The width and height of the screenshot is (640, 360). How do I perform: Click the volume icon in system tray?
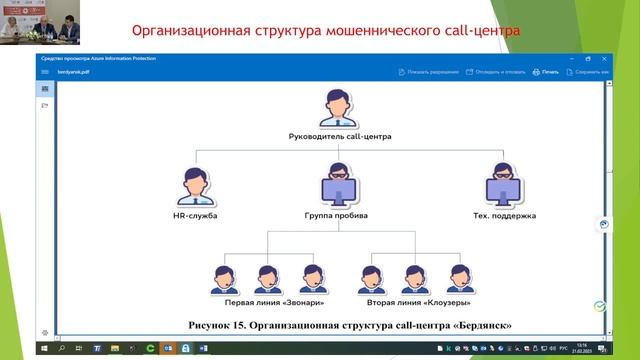pyautogui.click(x=553, y=348)
